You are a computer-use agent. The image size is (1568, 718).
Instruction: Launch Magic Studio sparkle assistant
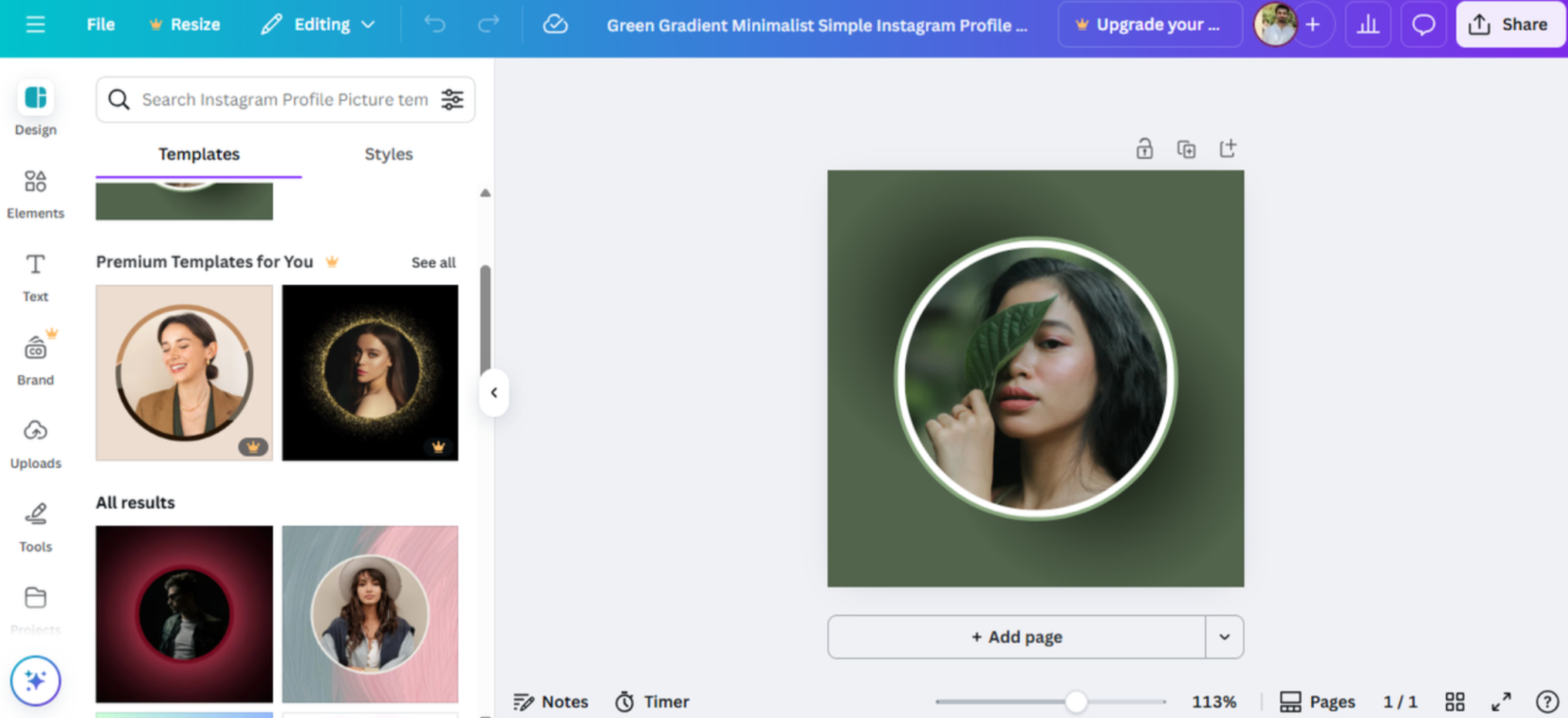pos(35,681)
